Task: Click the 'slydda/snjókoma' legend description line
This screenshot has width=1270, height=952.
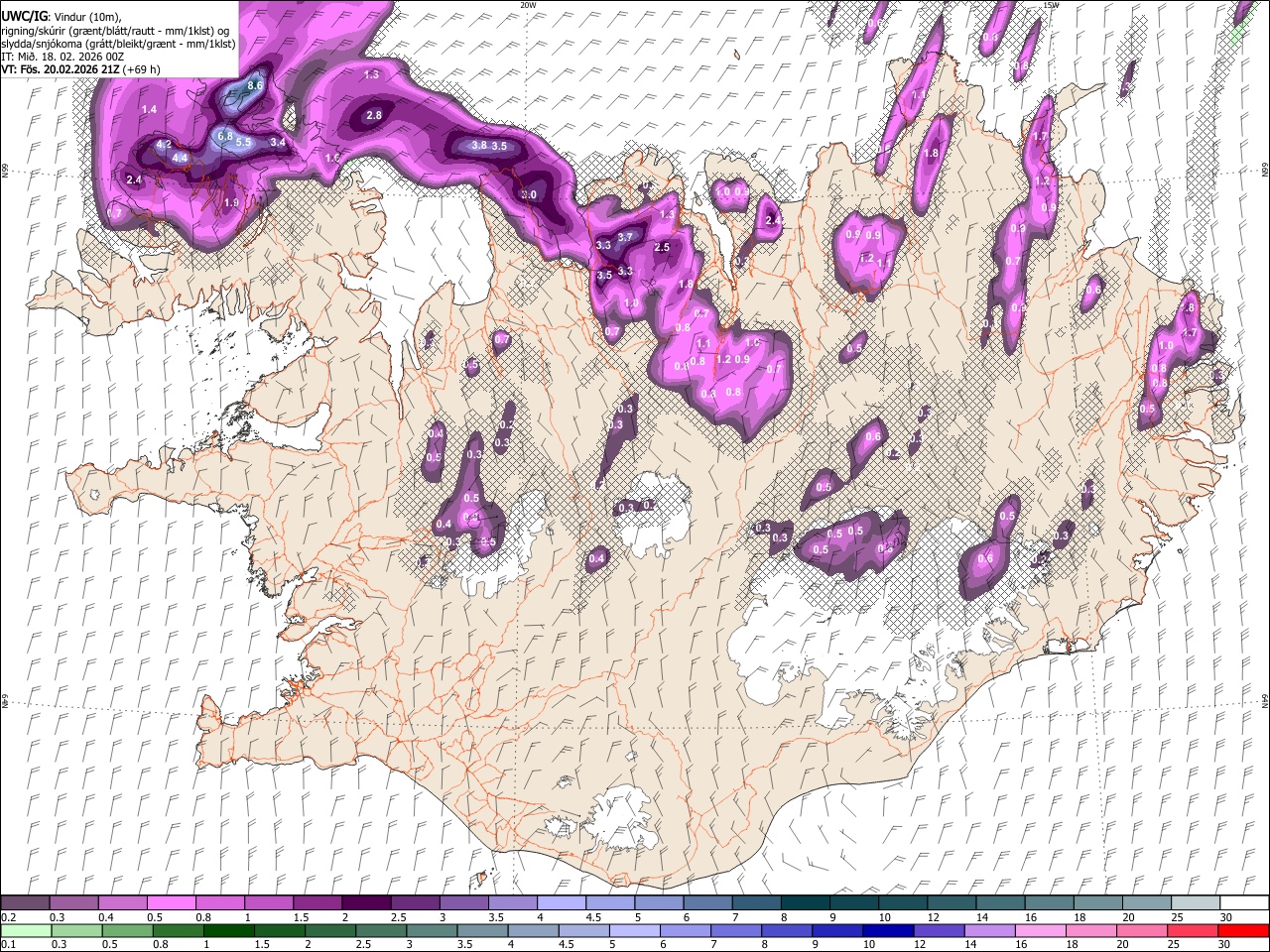Action: [118, 44]
